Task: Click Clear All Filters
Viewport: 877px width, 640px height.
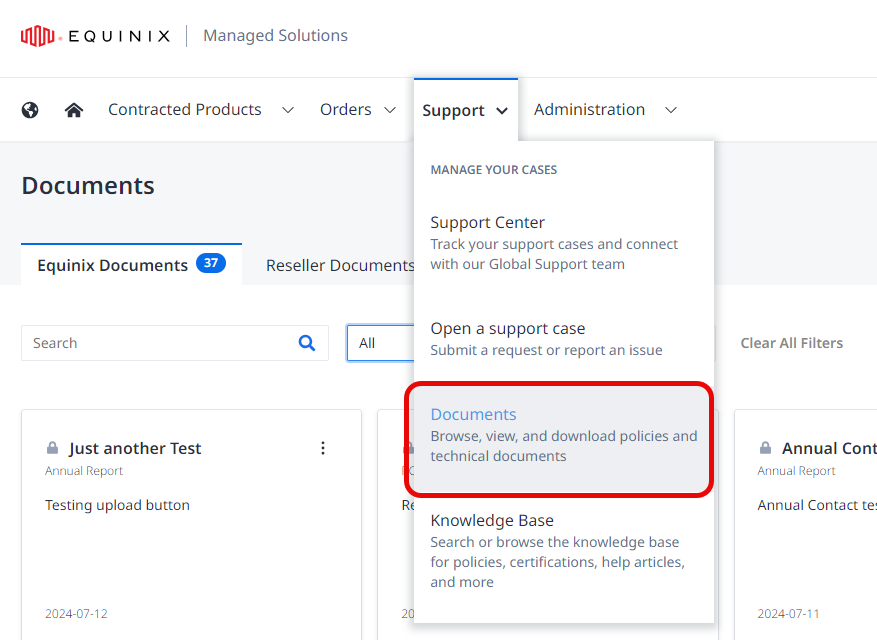Action: 791,343
